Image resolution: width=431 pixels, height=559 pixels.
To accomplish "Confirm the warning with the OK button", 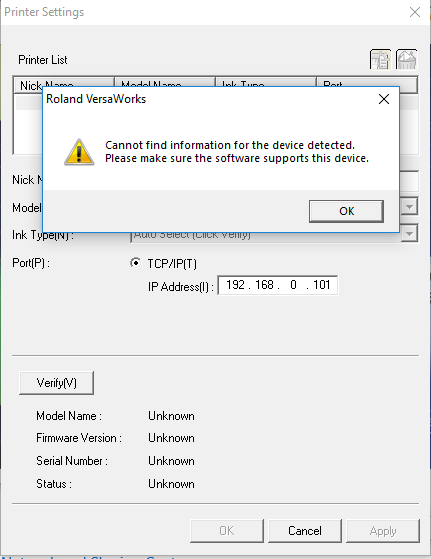I will pyautogui.click(x=347, y=211).
